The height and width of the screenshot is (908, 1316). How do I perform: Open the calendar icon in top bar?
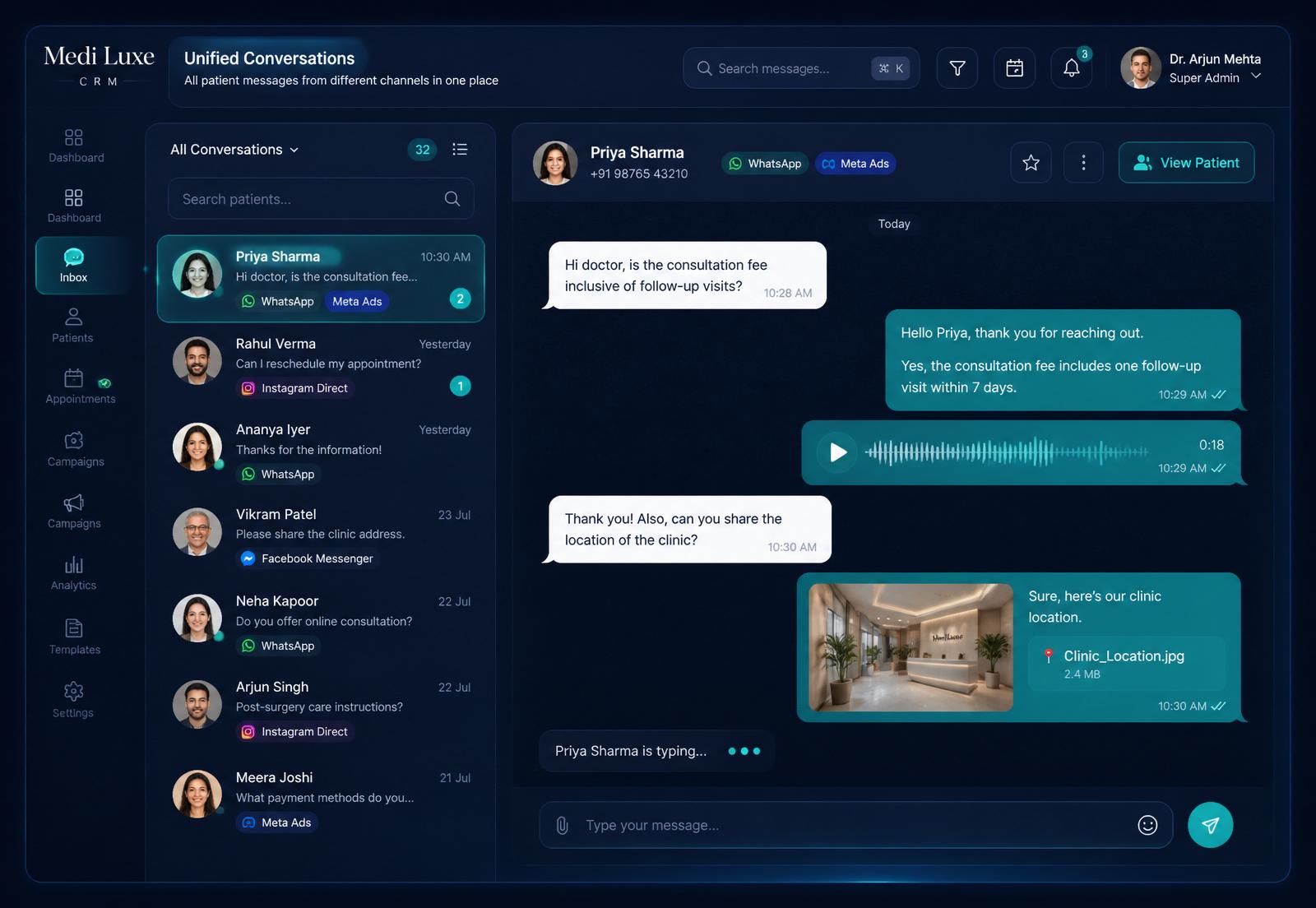pos(1015,68)
